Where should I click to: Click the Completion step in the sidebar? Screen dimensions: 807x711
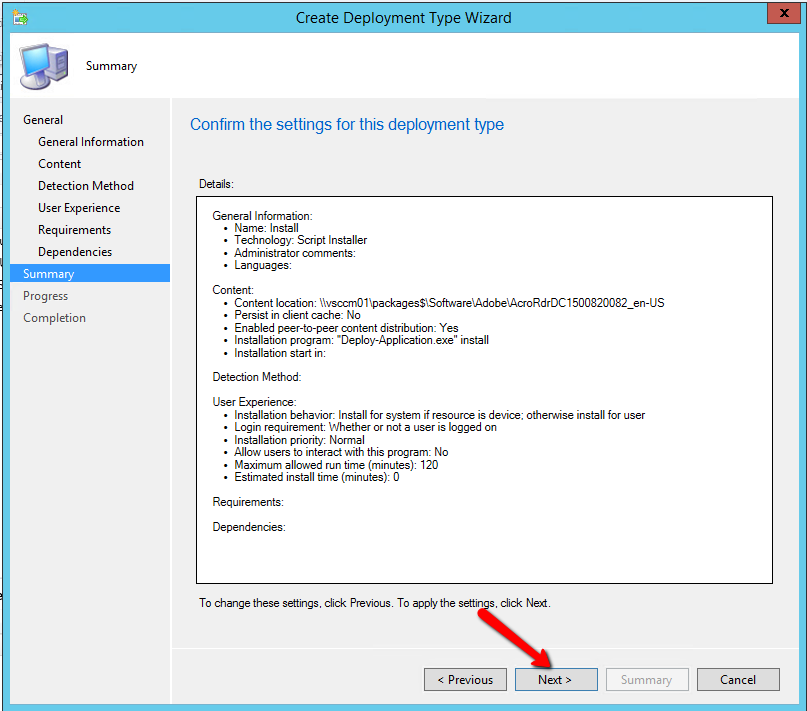click(55, 318)
